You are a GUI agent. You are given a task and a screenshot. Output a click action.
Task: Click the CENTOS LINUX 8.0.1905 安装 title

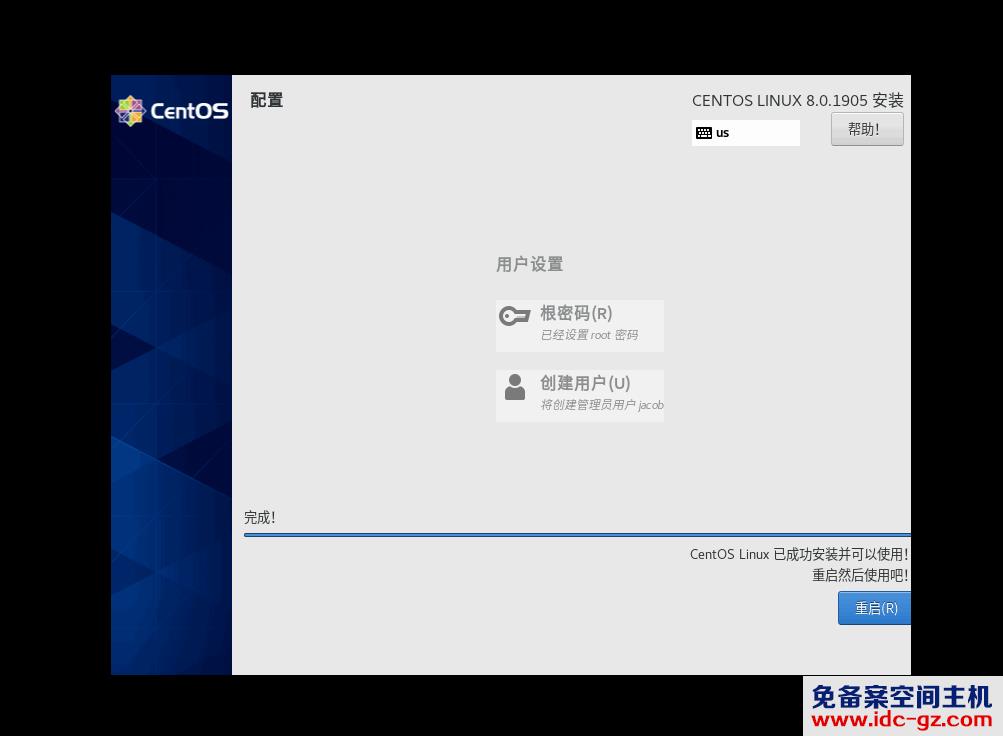click(x=797, y=100)
